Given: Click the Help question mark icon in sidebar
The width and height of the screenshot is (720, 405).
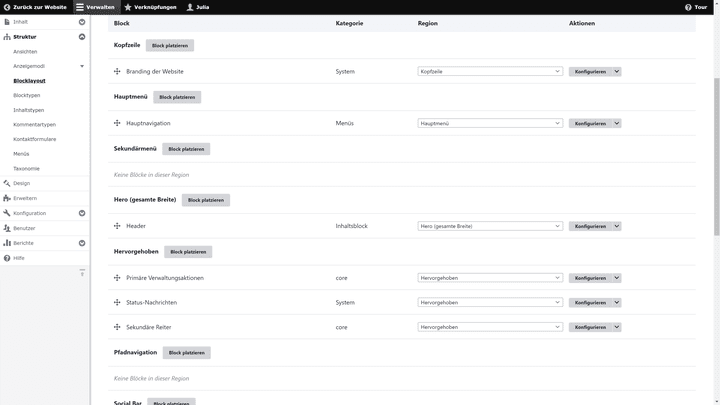Looking at the screenshot, I should pos(7,258).
